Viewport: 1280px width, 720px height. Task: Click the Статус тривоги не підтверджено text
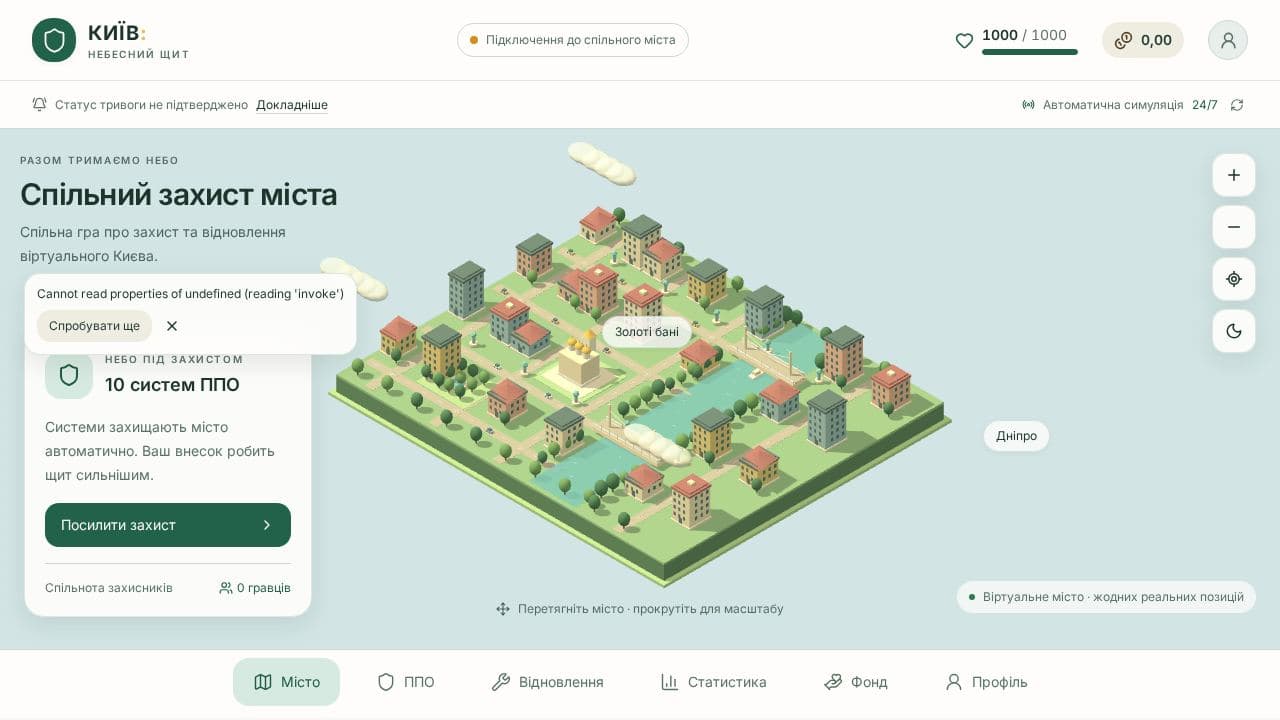pyautogui.click(x=151, y=105)
